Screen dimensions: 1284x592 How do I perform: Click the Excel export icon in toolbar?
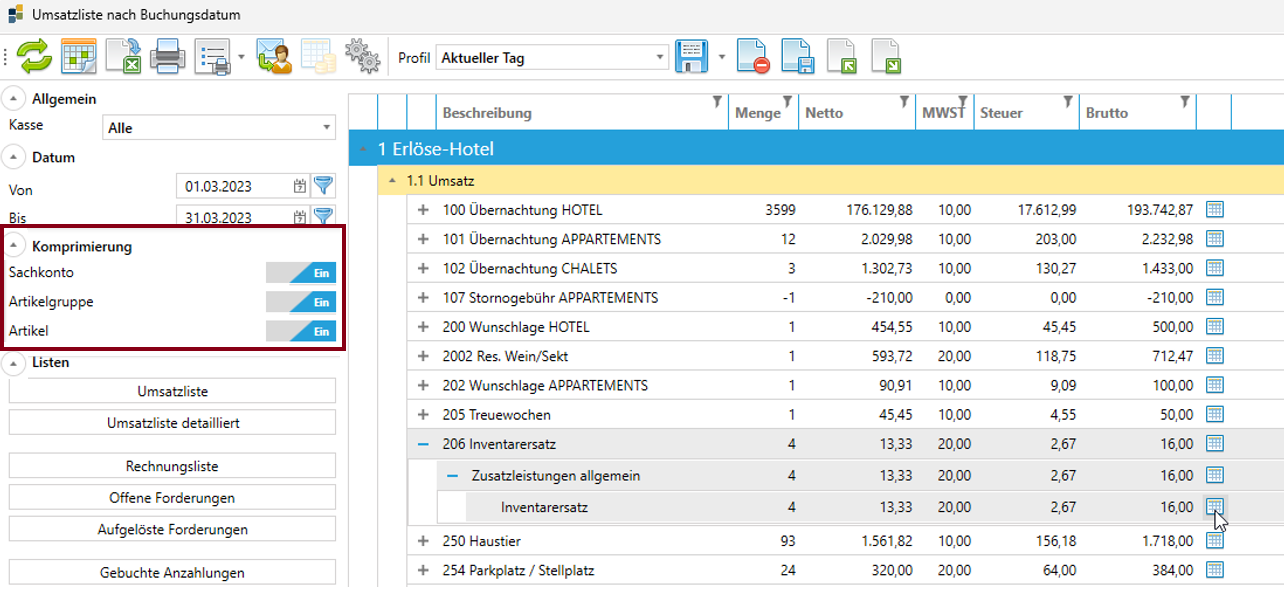[124, 57]
